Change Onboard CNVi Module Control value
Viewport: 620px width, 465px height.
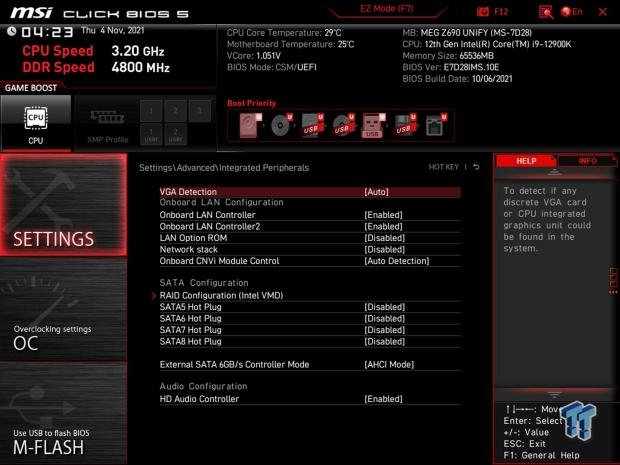click(x=397, y=261)
